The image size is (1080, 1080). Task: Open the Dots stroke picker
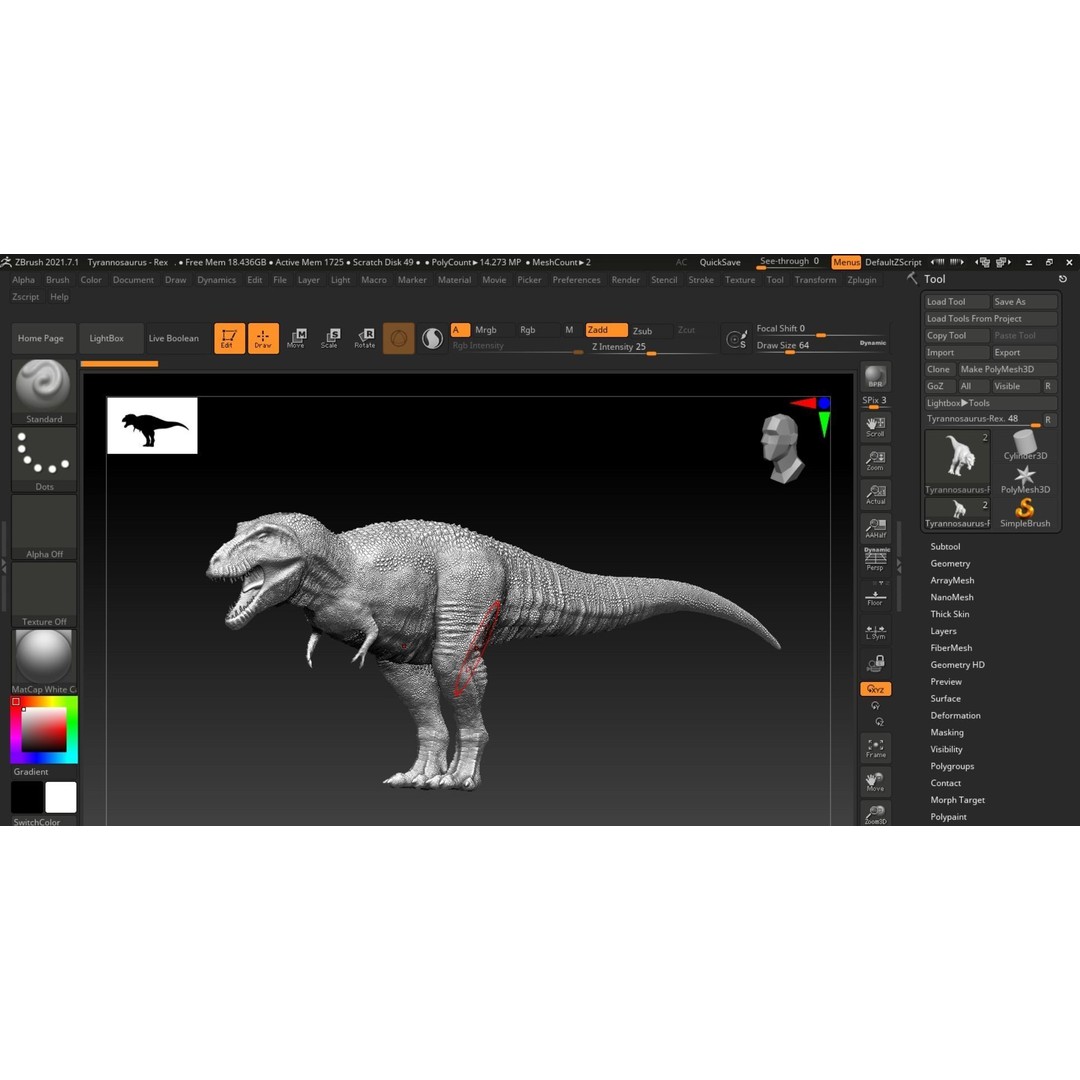coord(44,459)
